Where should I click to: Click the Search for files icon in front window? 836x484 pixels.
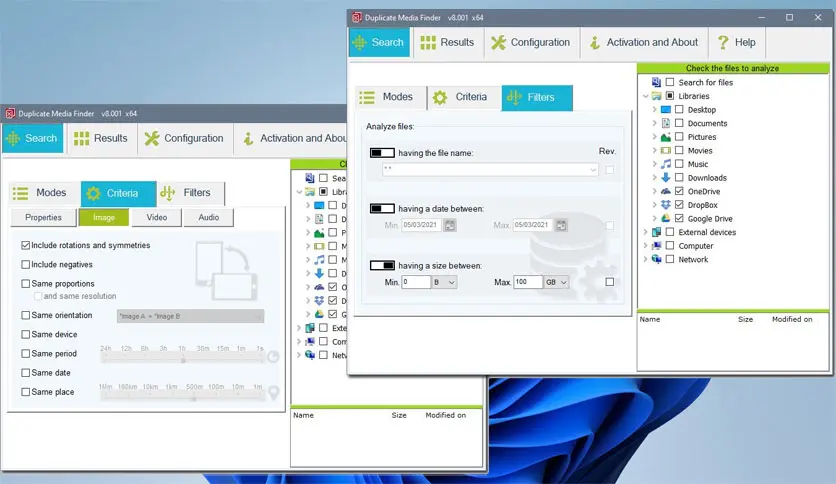(x=656, y=82)
